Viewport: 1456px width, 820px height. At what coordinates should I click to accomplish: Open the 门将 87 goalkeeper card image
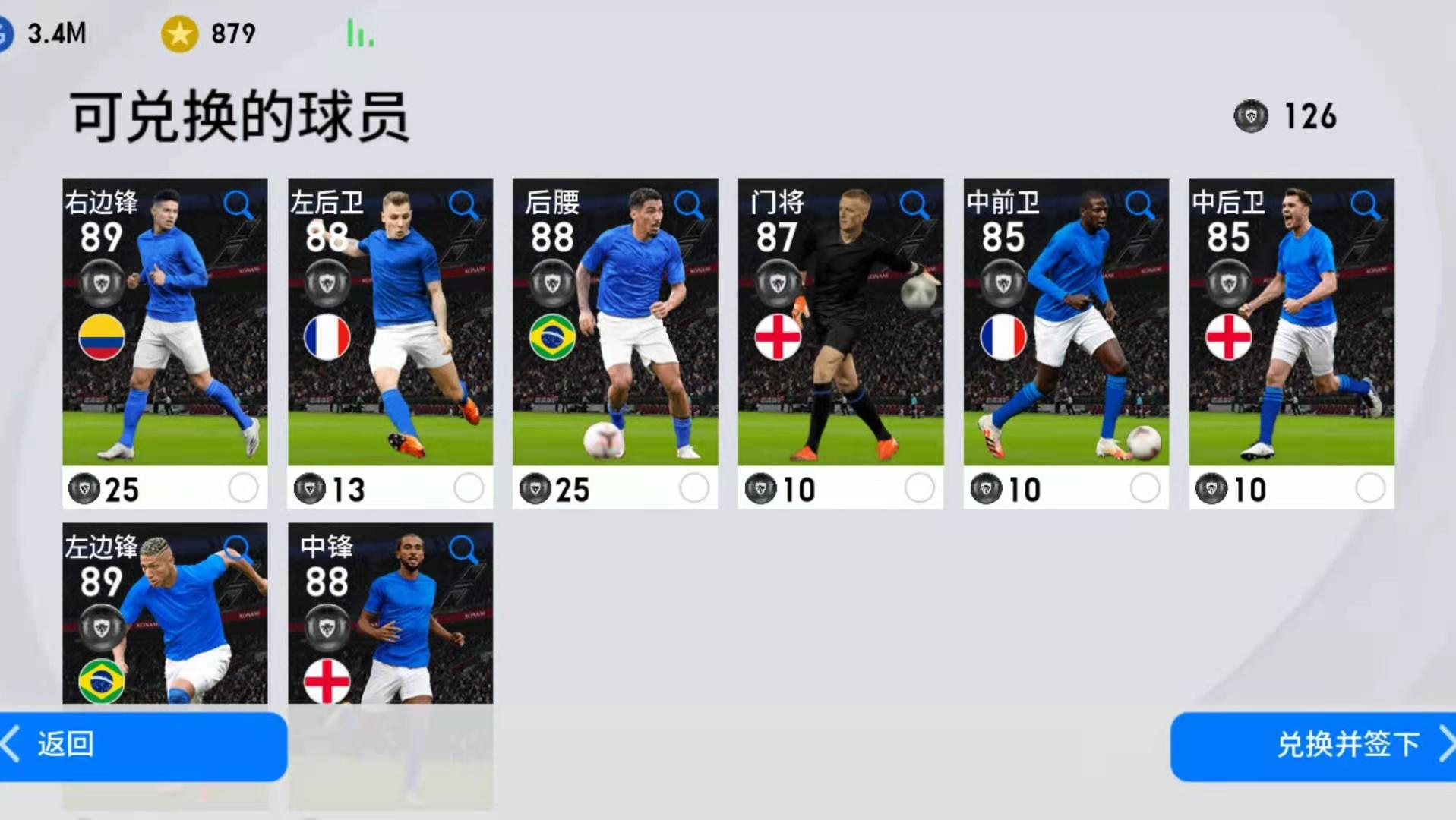841,322
